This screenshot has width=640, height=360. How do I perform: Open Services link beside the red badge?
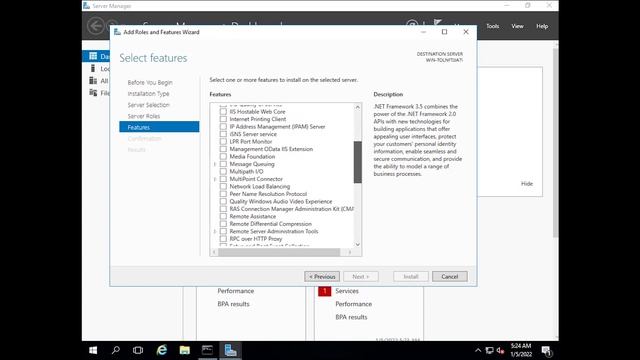[347, 291]
